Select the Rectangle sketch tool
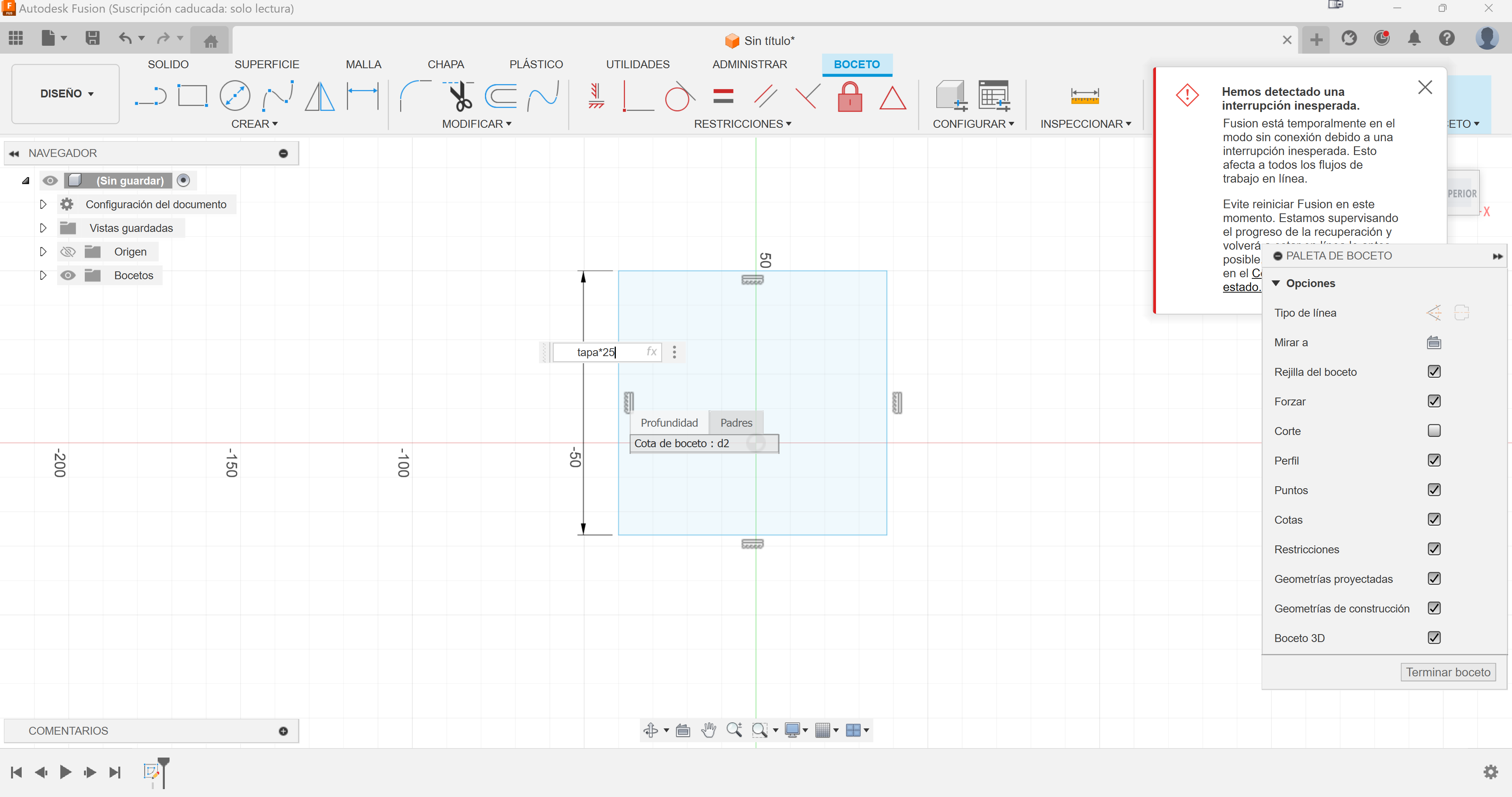 tap(192, 96)
